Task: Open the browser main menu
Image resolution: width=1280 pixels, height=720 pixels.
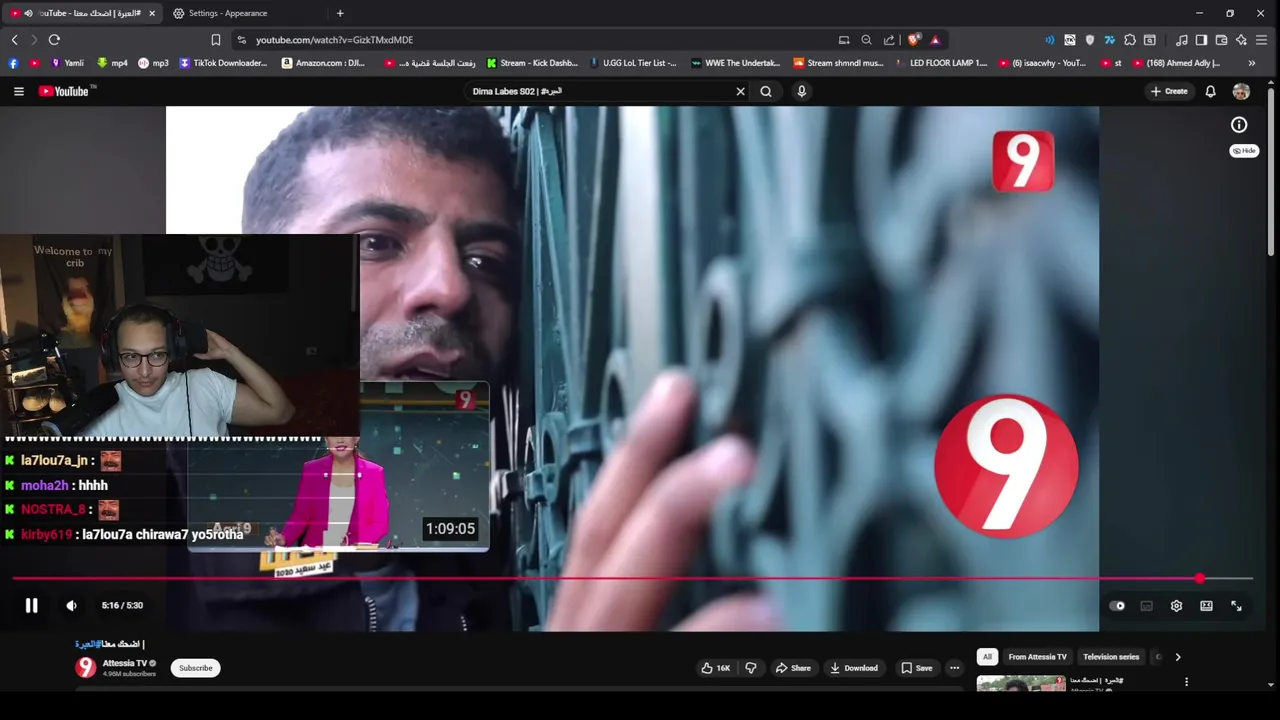Action: click(x=1261, y=40)
